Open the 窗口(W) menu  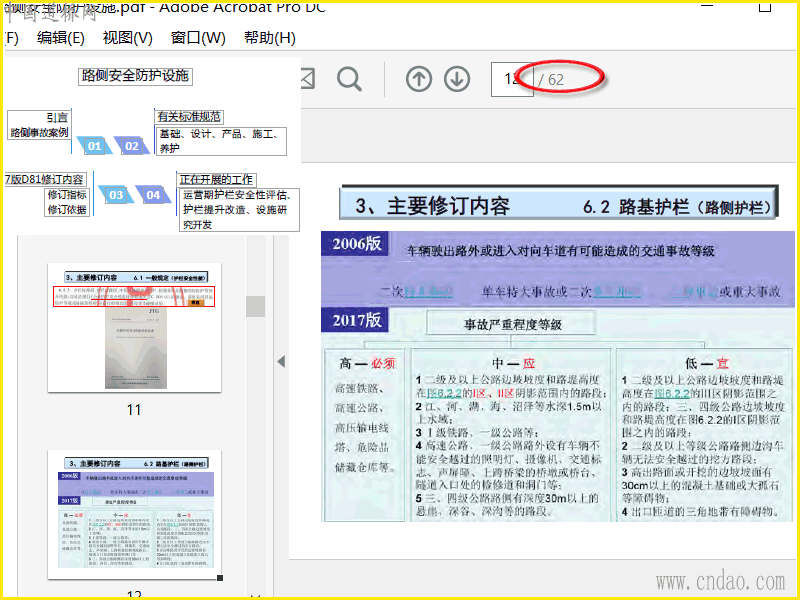(x=198, y=38)
